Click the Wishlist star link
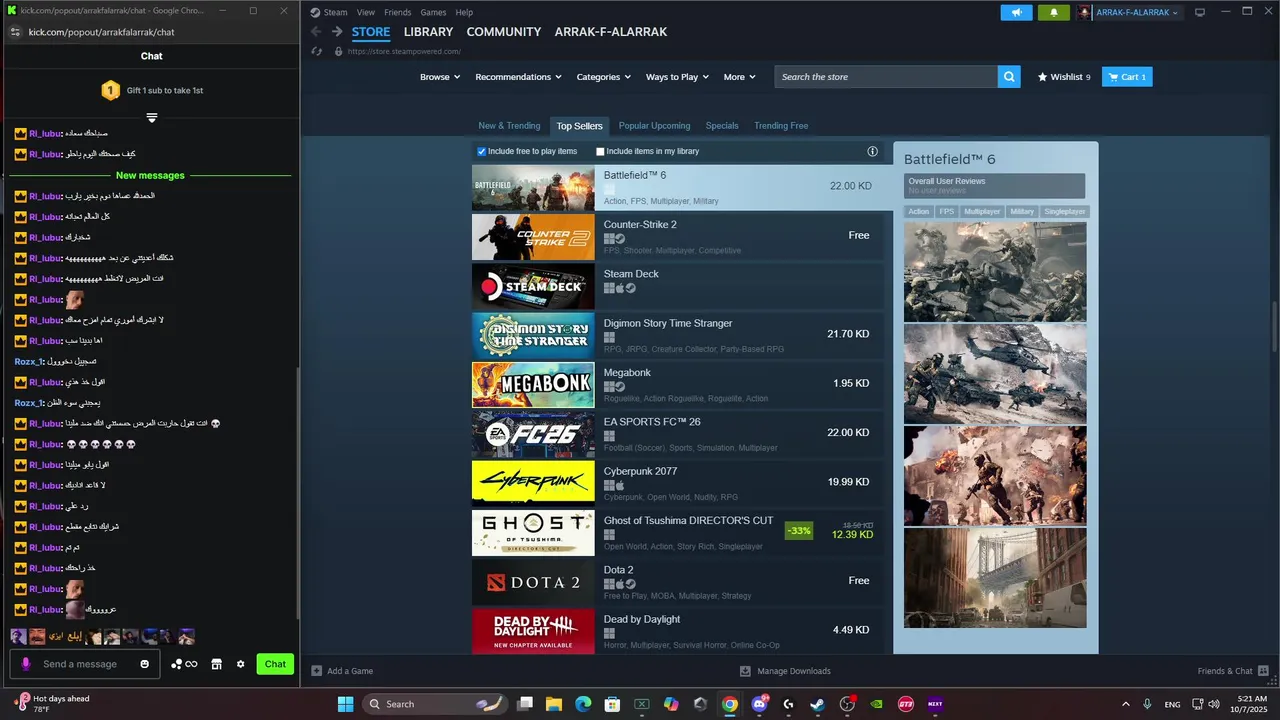 [x=1064, y=77]
